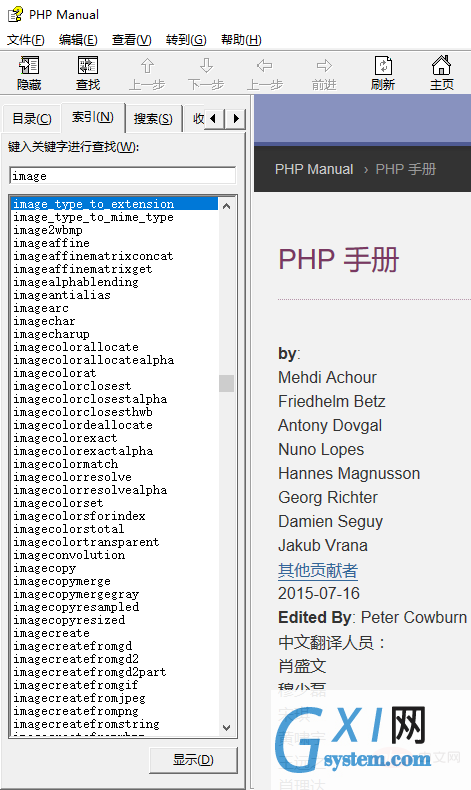
Task: Open the 转到(G) menu
Action: (186, 40)
